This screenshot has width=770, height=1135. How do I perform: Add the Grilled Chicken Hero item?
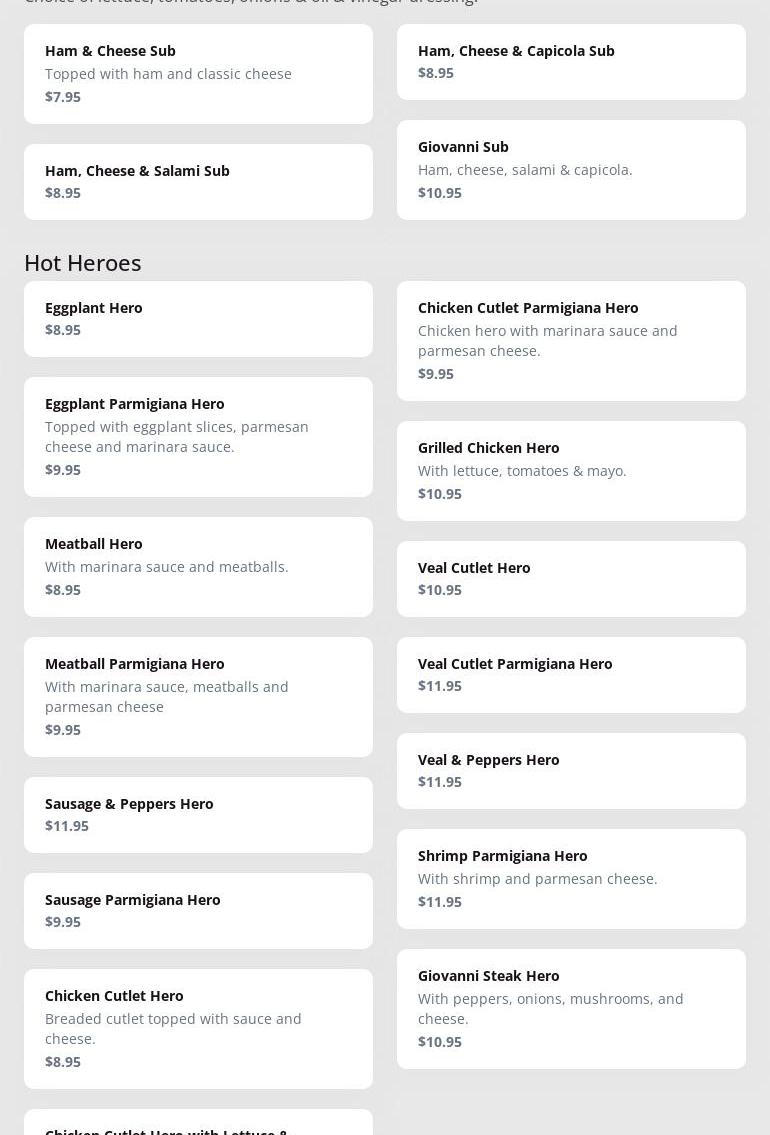571,471
